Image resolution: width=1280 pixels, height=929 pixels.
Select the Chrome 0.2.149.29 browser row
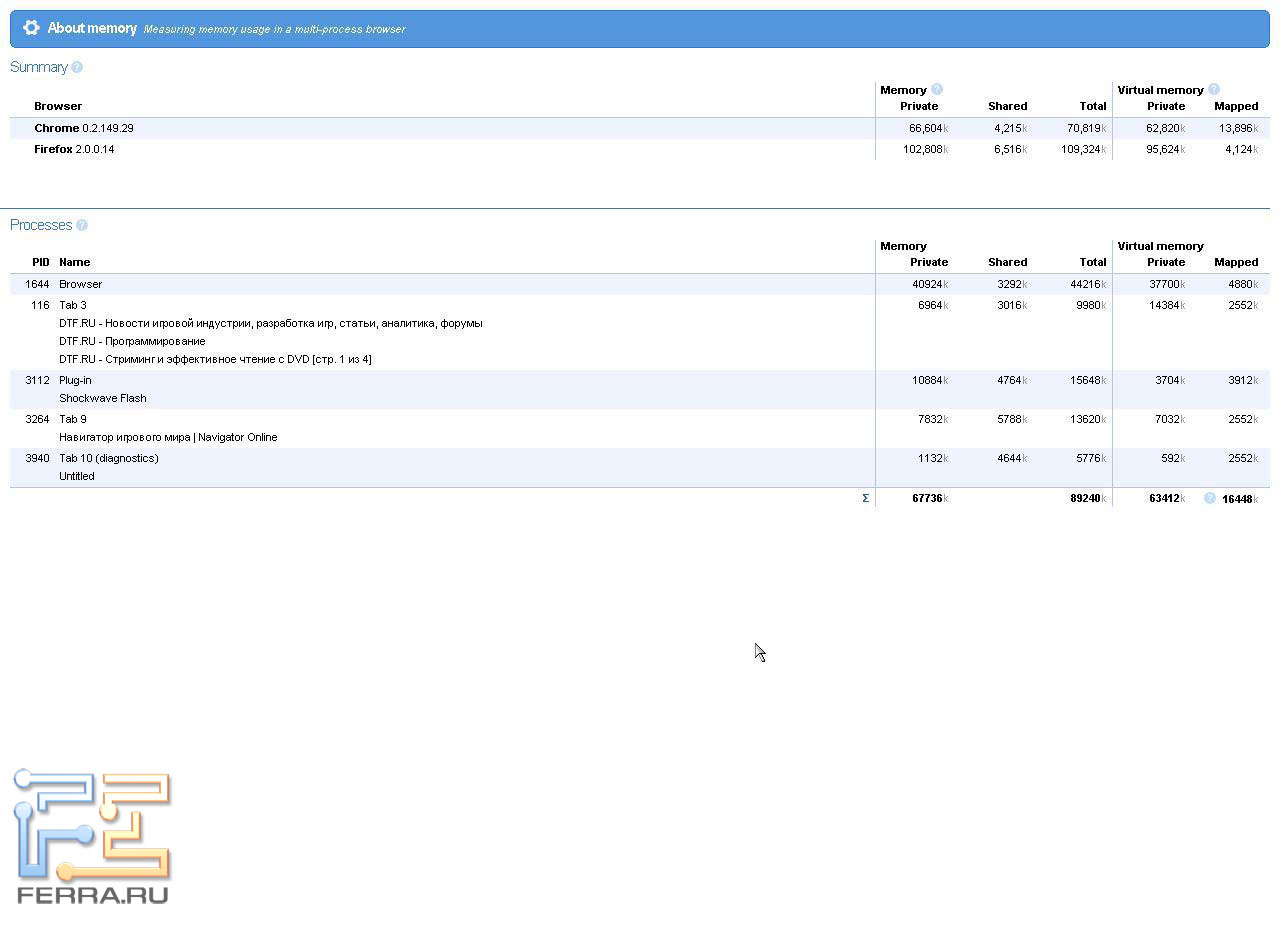(x=84, y=128)
